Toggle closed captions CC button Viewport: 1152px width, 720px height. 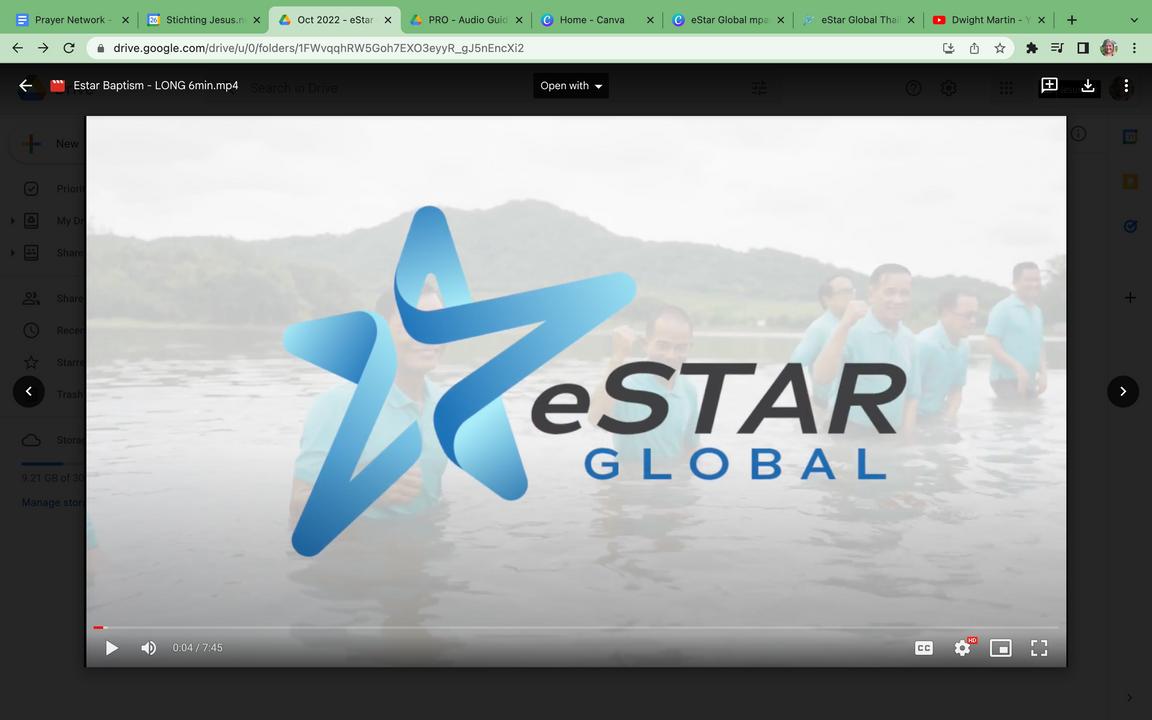tap(924, 648)
